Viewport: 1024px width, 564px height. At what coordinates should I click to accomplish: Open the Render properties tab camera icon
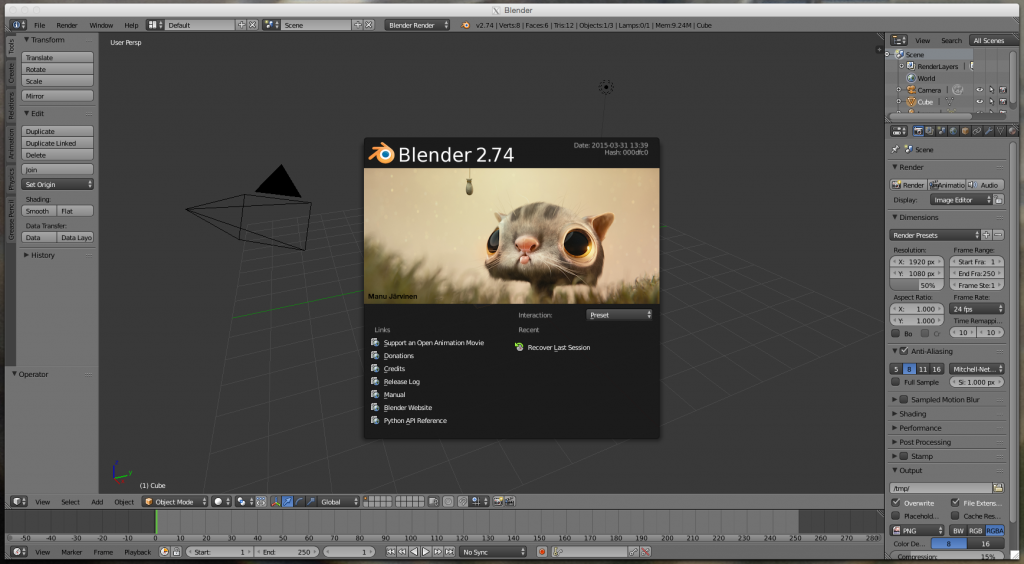click(x=918, y=131)
